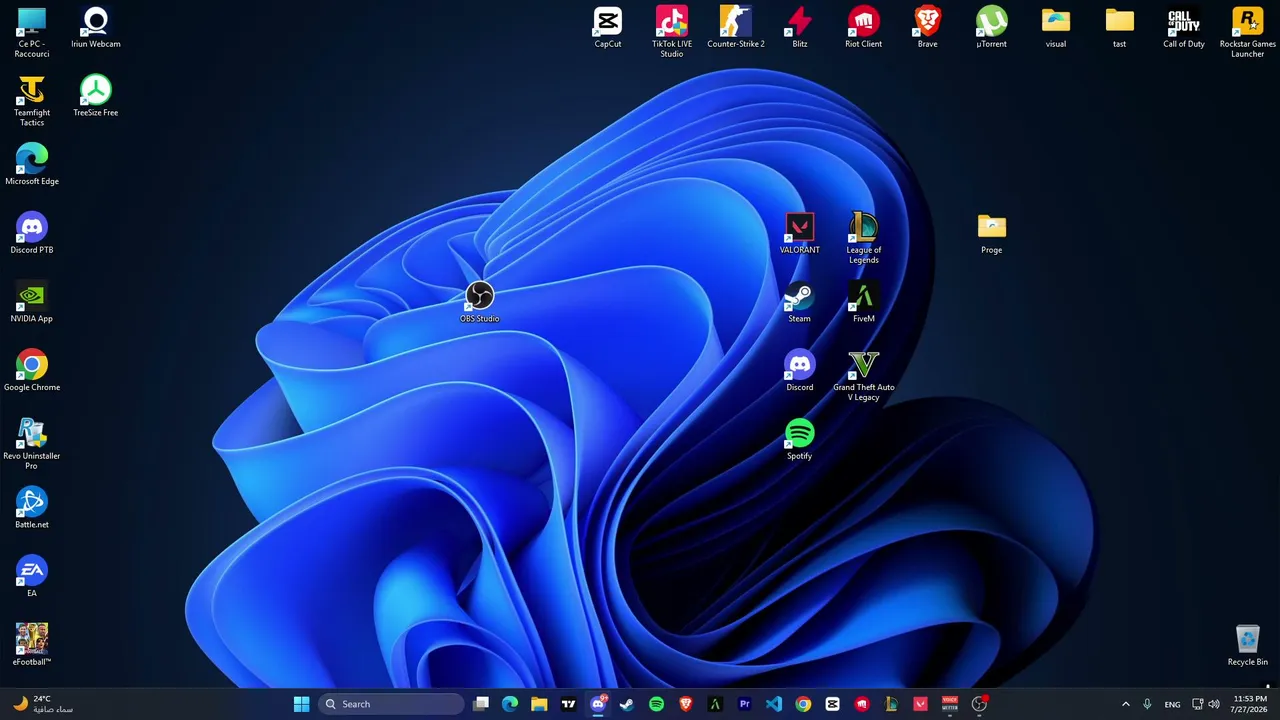Select the Spotify desktop shortcut
Image resolution: width=1280 pixels, height=720 pixels.
800,438
